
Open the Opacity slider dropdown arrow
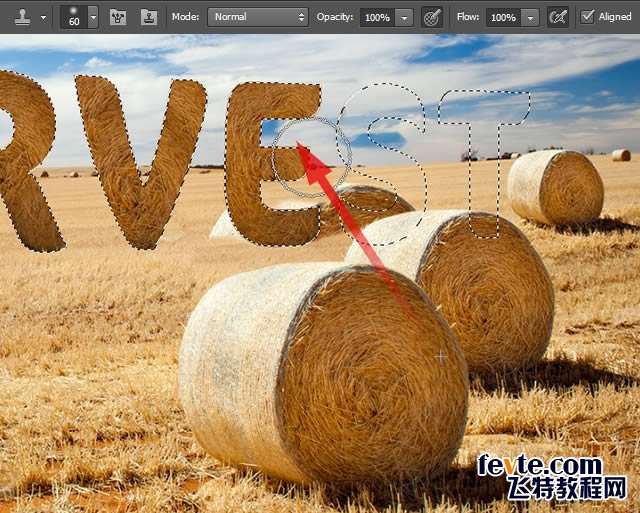coord(404,18)
